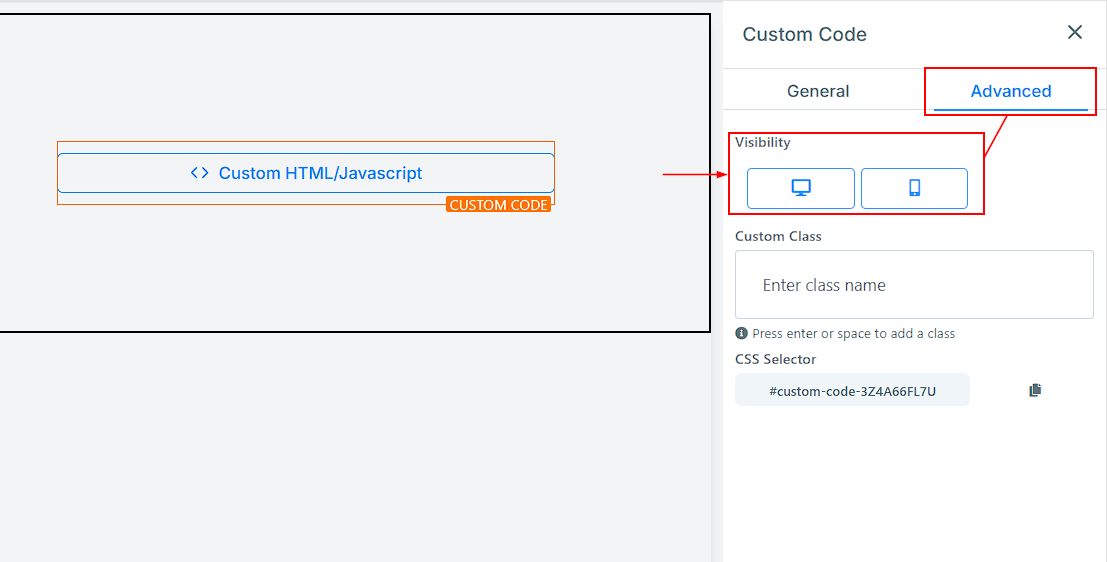Click the Custom HTML/Javascript element text

[320, 173]
